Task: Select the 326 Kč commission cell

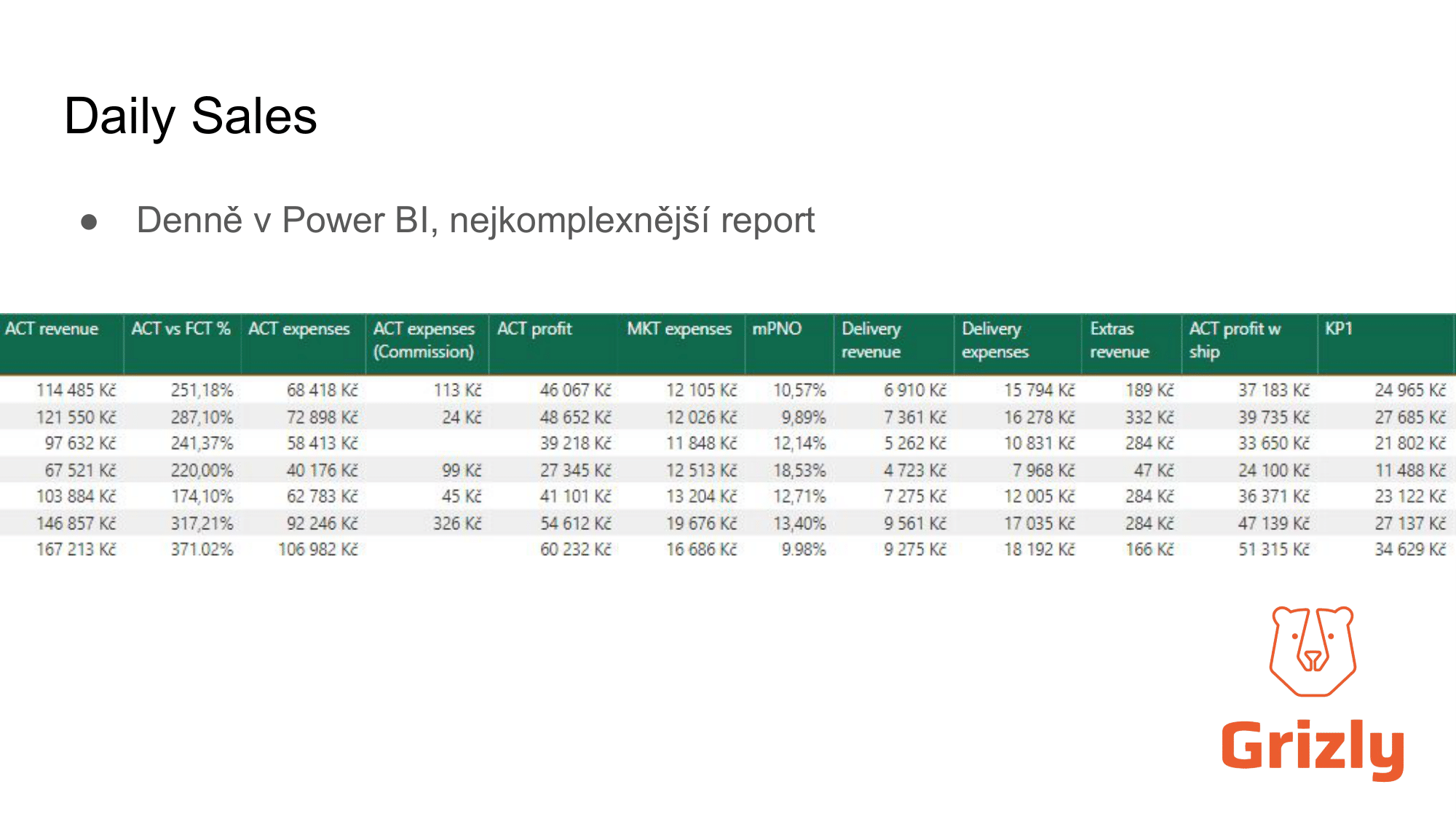Action: tap(458, 523)
